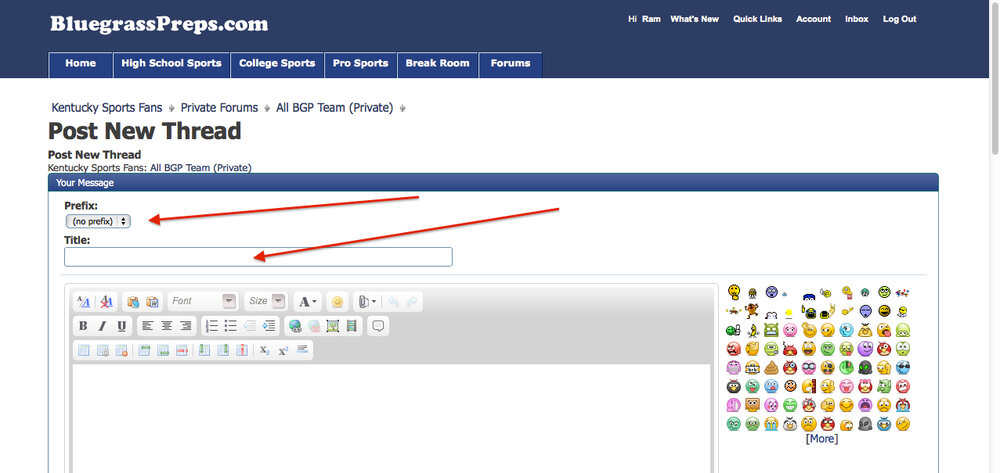The width and height of the screenshot is (1000, 473).
Task: Open the Size dropdown
Action: pos(266,302)
